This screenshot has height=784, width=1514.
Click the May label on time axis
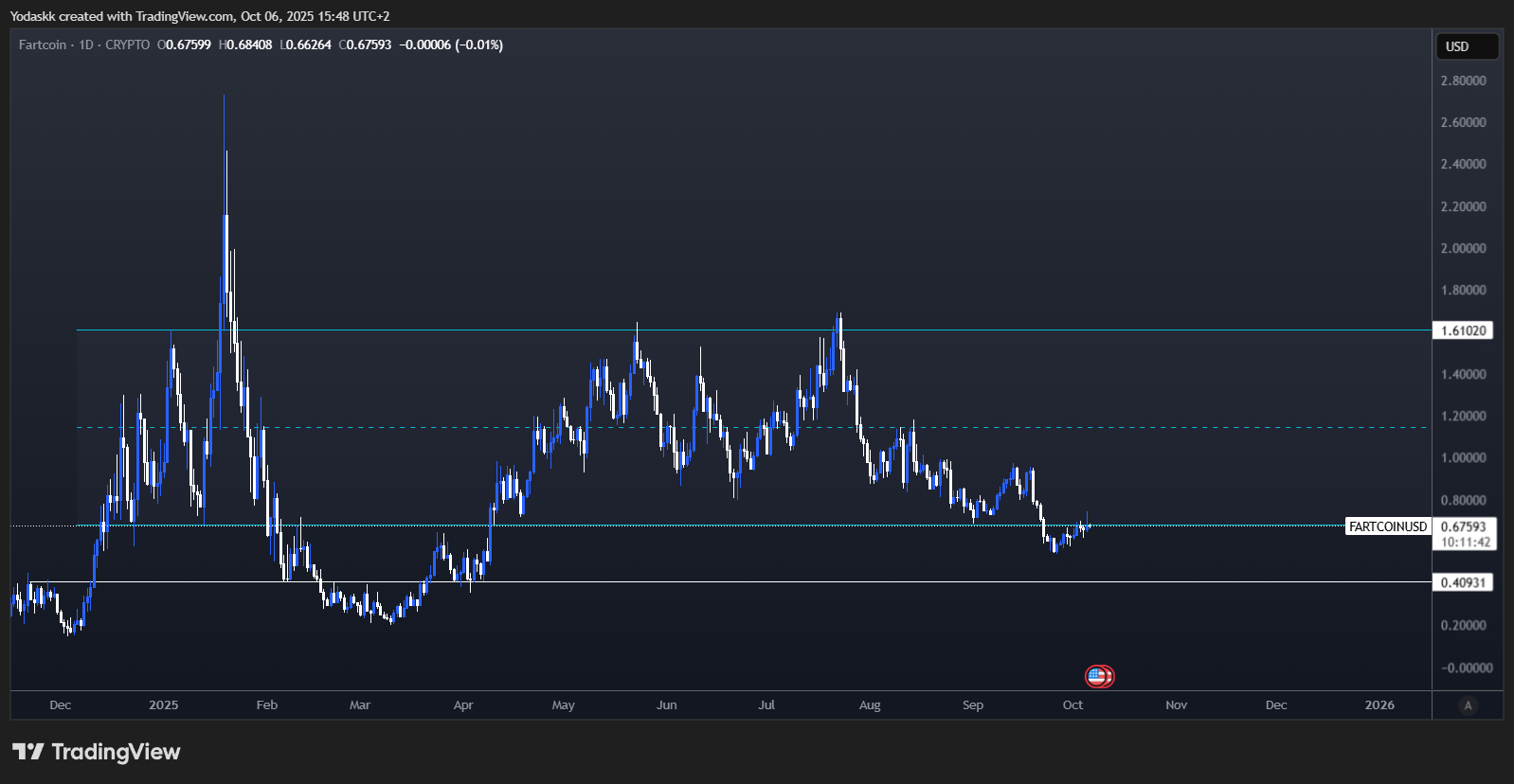tap(564, 704)
